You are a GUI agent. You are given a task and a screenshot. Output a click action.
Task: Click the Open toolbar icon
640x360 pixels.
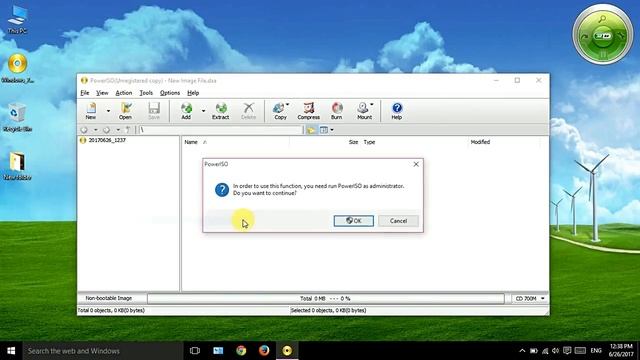[125, 111]
